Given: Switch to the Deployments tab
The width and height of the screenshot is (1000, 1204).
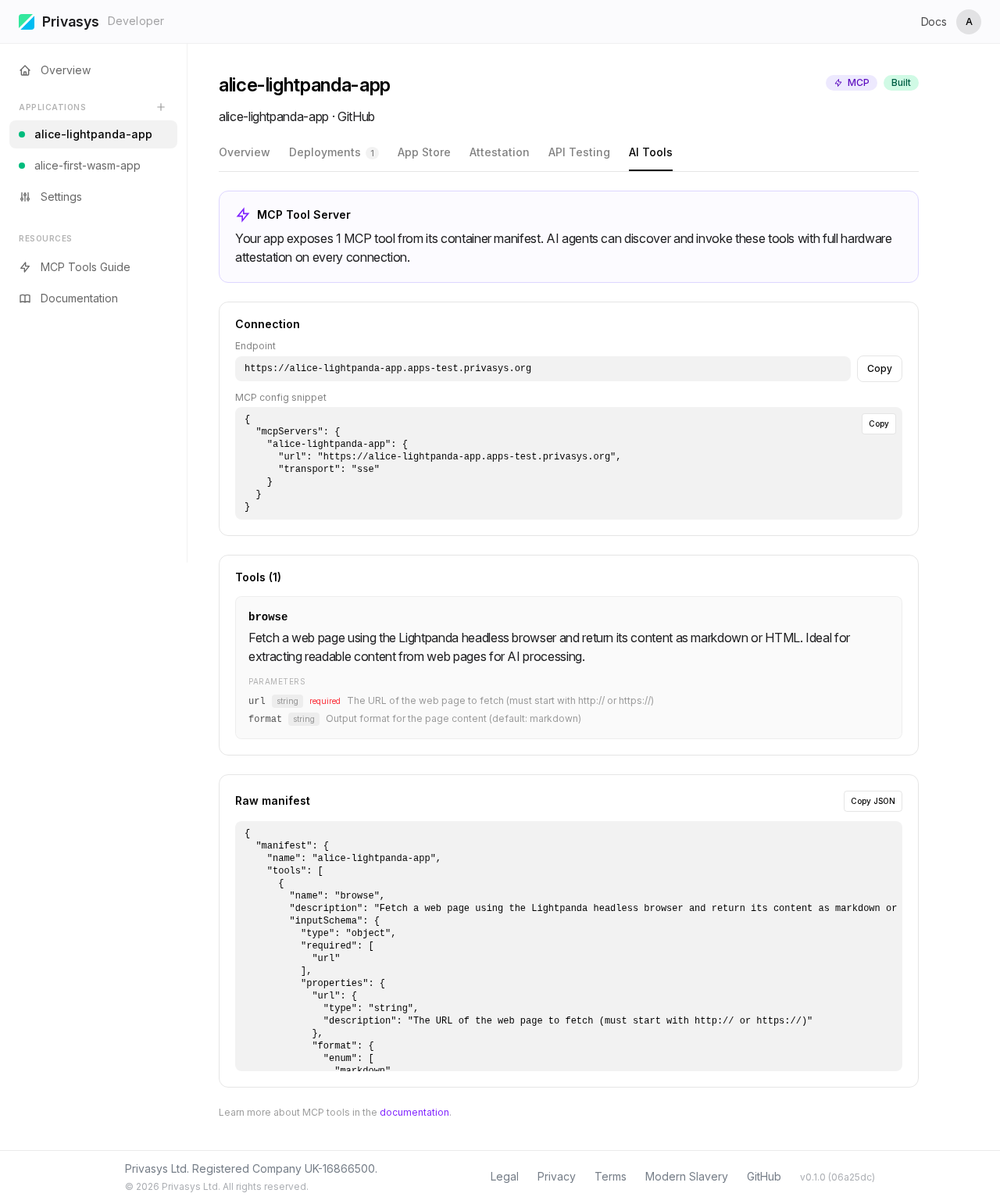Looking at the screenshot, I should (326, 152).
